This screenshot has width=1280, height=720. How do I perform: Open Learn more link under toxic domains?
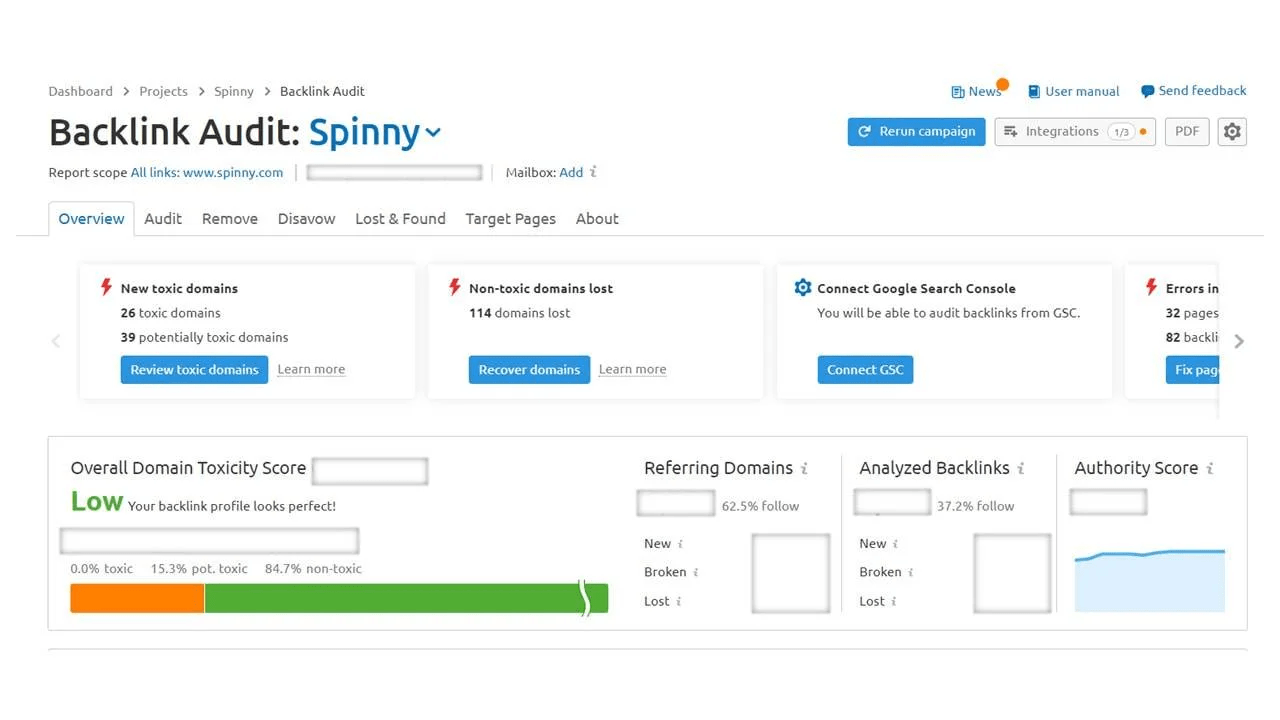pos(311,370)
